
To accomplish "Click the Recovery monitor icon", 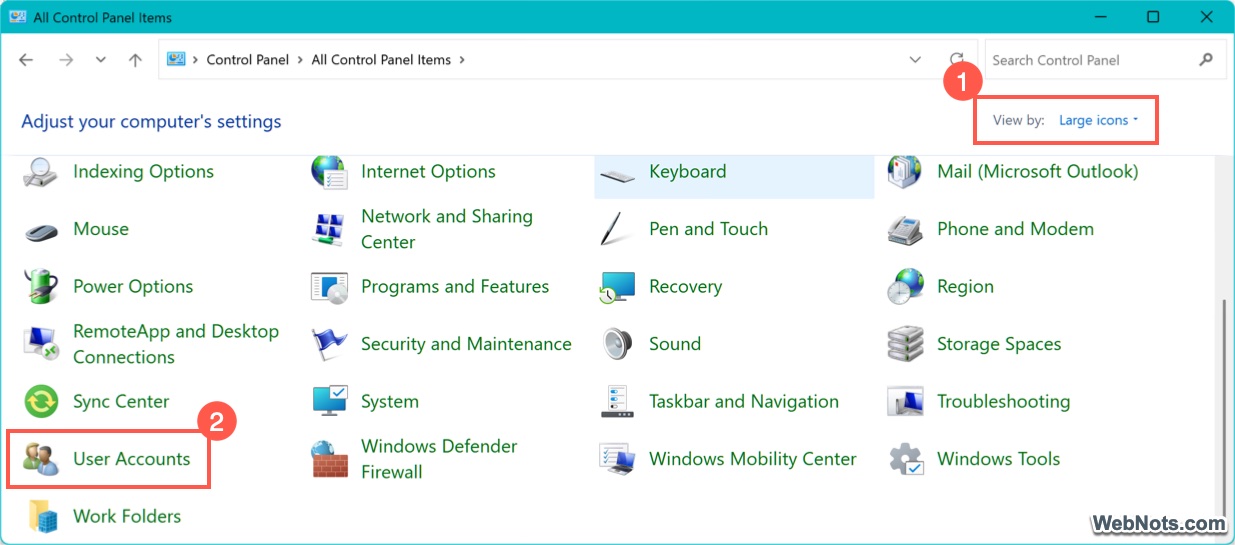I will click(617, 287).
